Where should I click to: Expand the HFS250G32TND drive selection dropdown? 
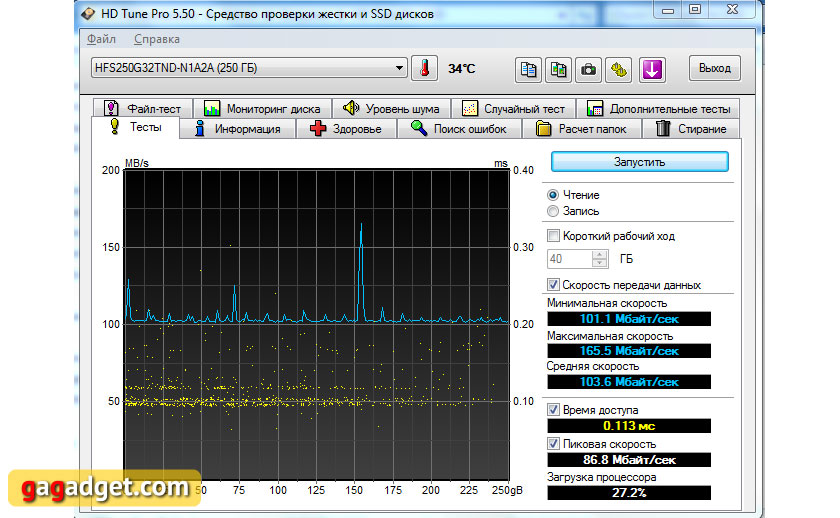(x=400, y=69)
